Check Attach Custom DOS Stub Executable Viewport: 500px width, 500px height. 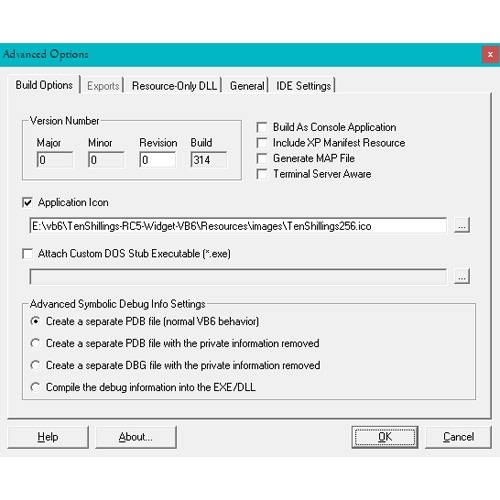pos(27,254)
